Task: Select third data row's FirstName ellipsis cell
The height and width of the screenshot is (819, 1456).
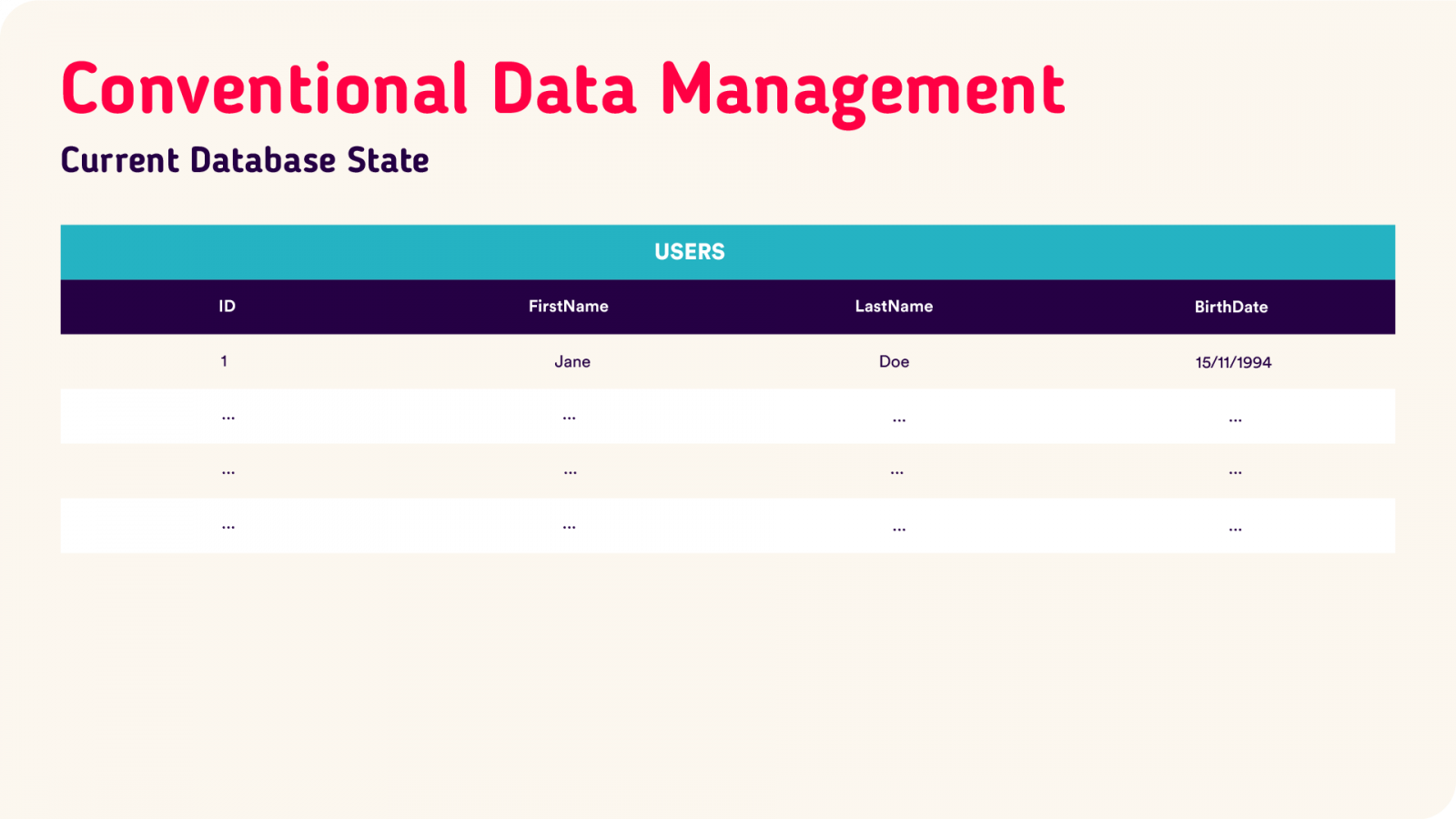Action: coord(570,471)
